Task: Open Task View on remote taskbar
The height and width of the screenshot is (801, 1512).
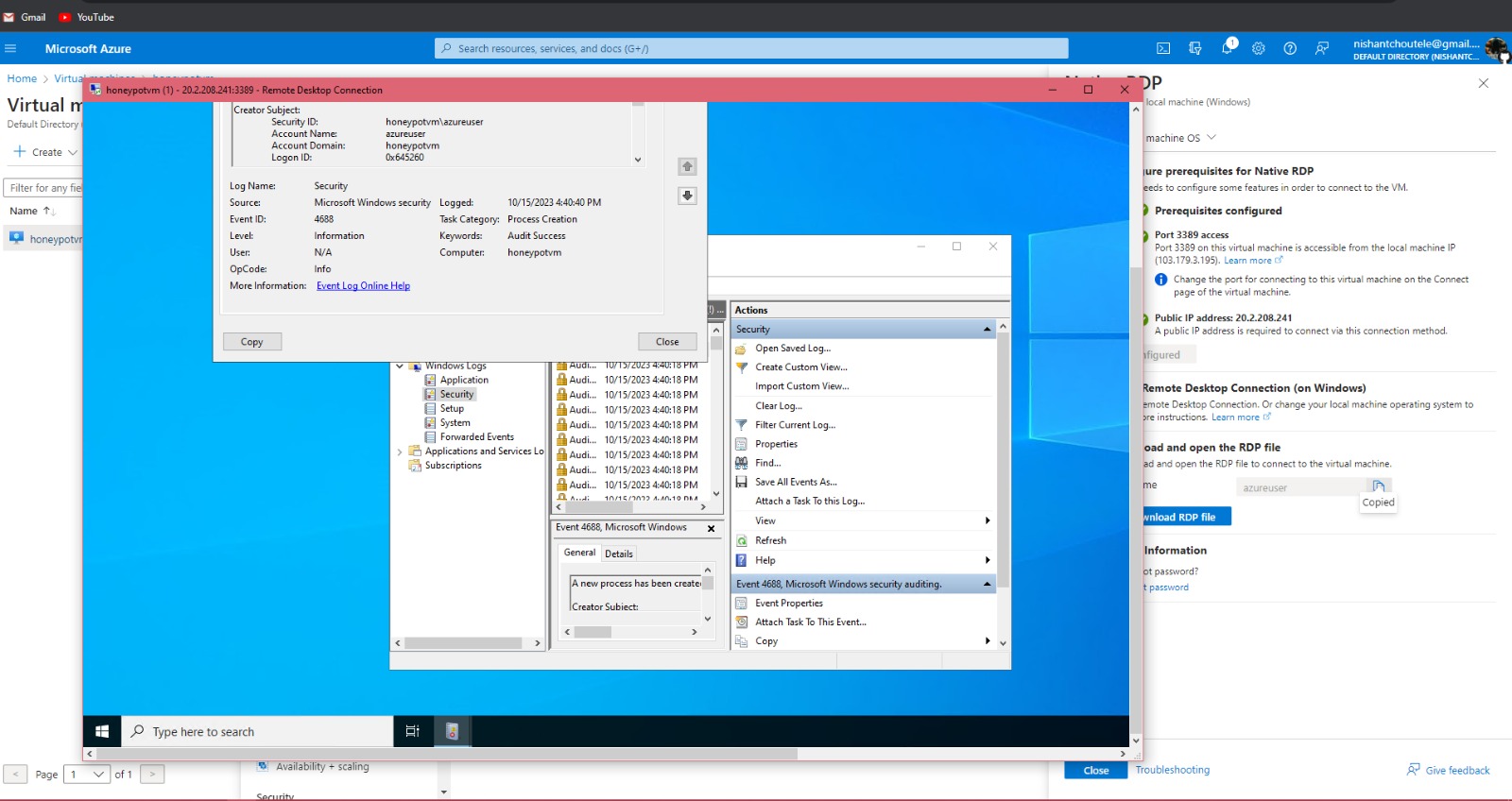Action: coord(412,731)
